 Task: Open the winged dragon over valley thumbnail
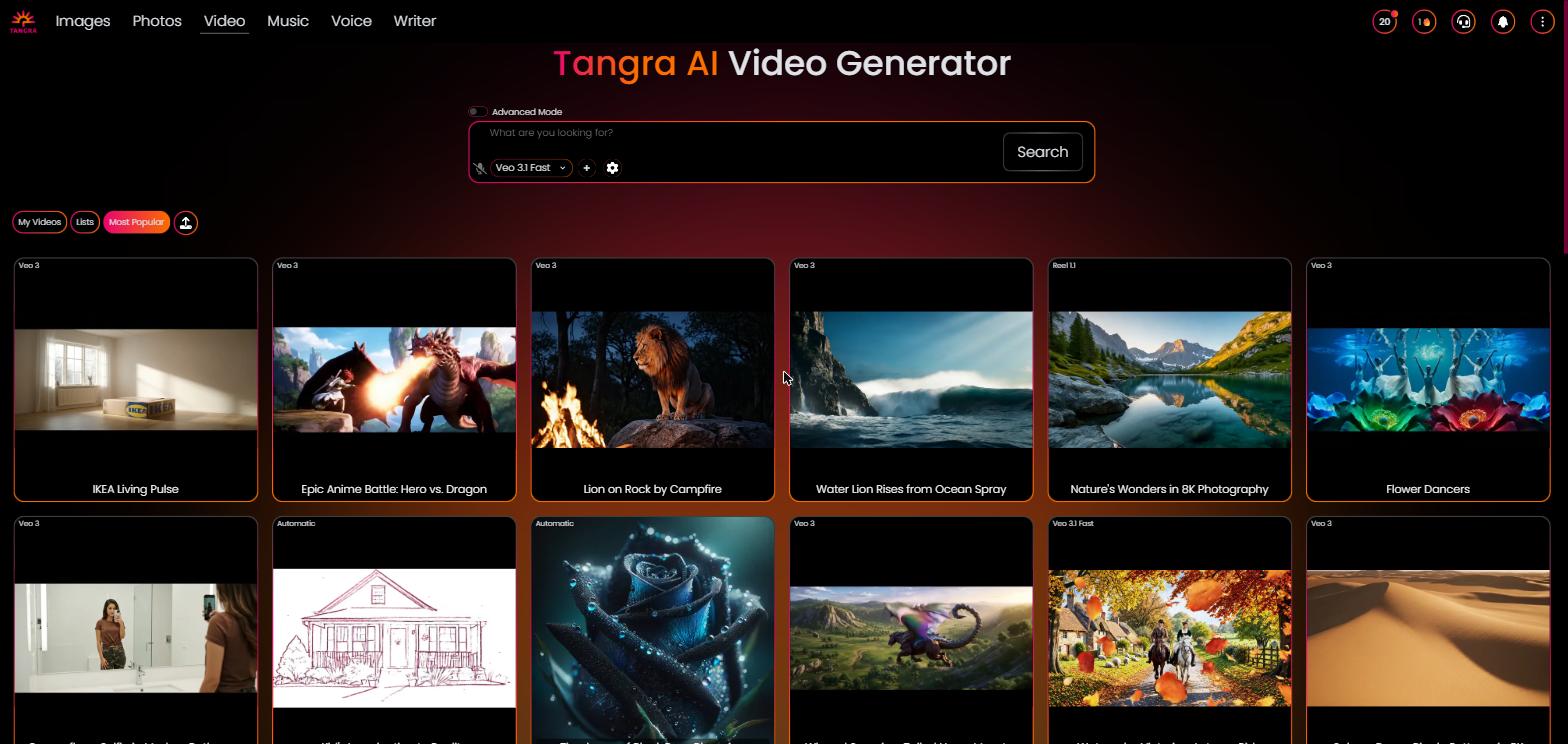coord(911,638)
